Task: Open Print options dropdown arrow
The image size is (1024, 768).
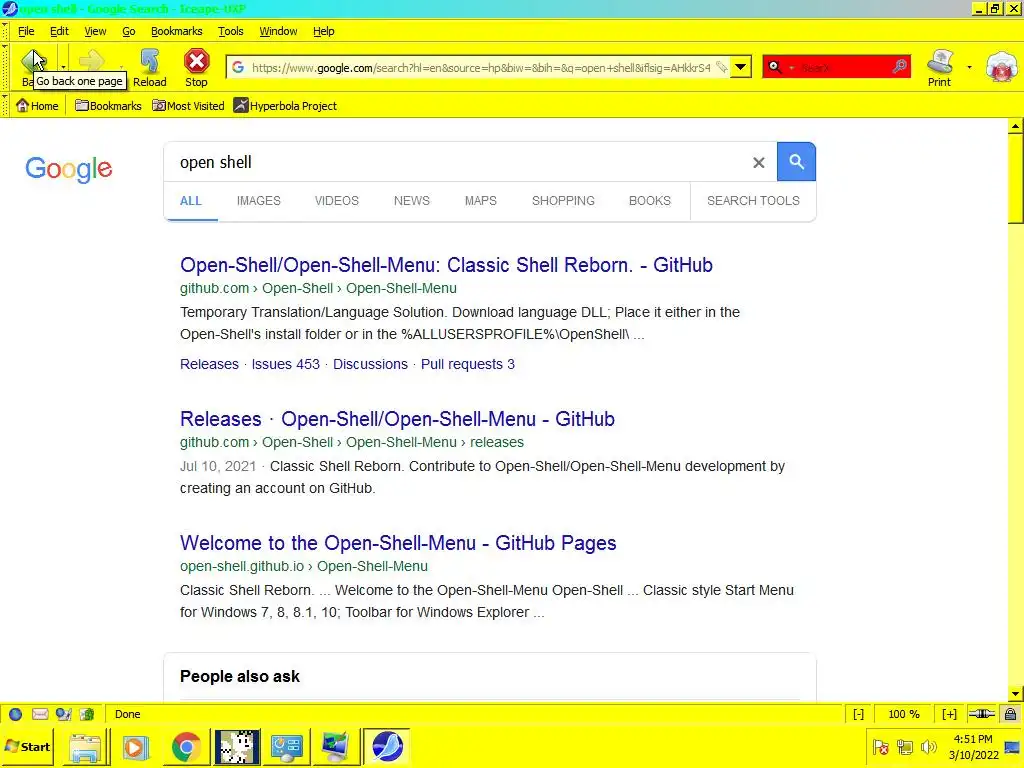Action: (969, 67)
